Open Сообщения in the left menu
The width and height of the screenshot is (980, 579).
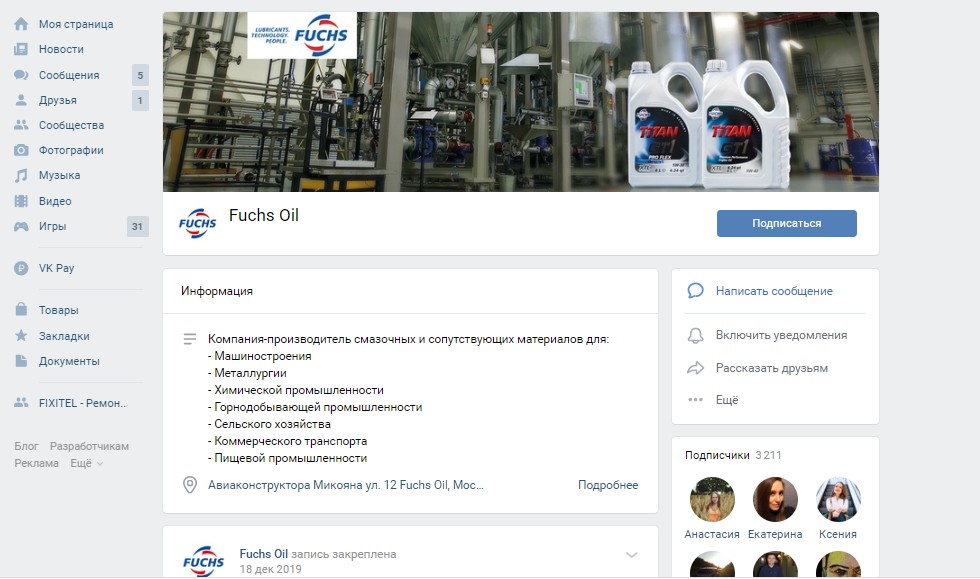click(69, 75)
